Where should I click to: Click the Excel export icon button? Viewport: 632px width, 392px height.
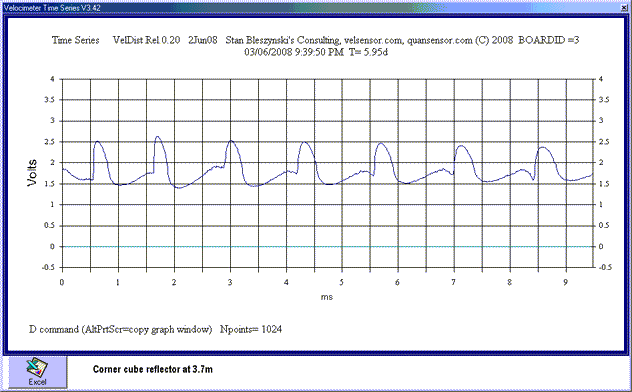point(37,372)
